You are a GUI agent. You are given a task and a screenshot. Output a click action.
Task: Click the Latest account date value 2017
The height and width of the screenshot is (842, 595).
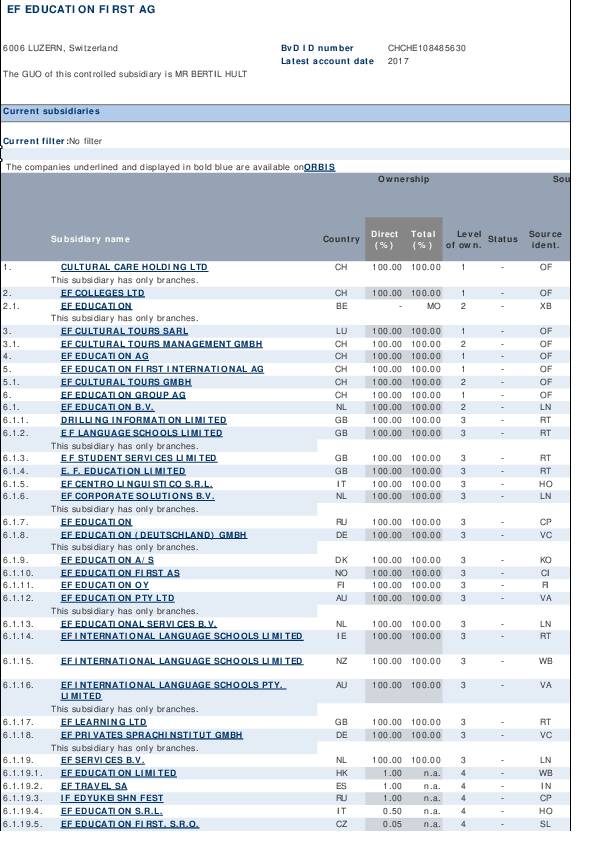398,61
